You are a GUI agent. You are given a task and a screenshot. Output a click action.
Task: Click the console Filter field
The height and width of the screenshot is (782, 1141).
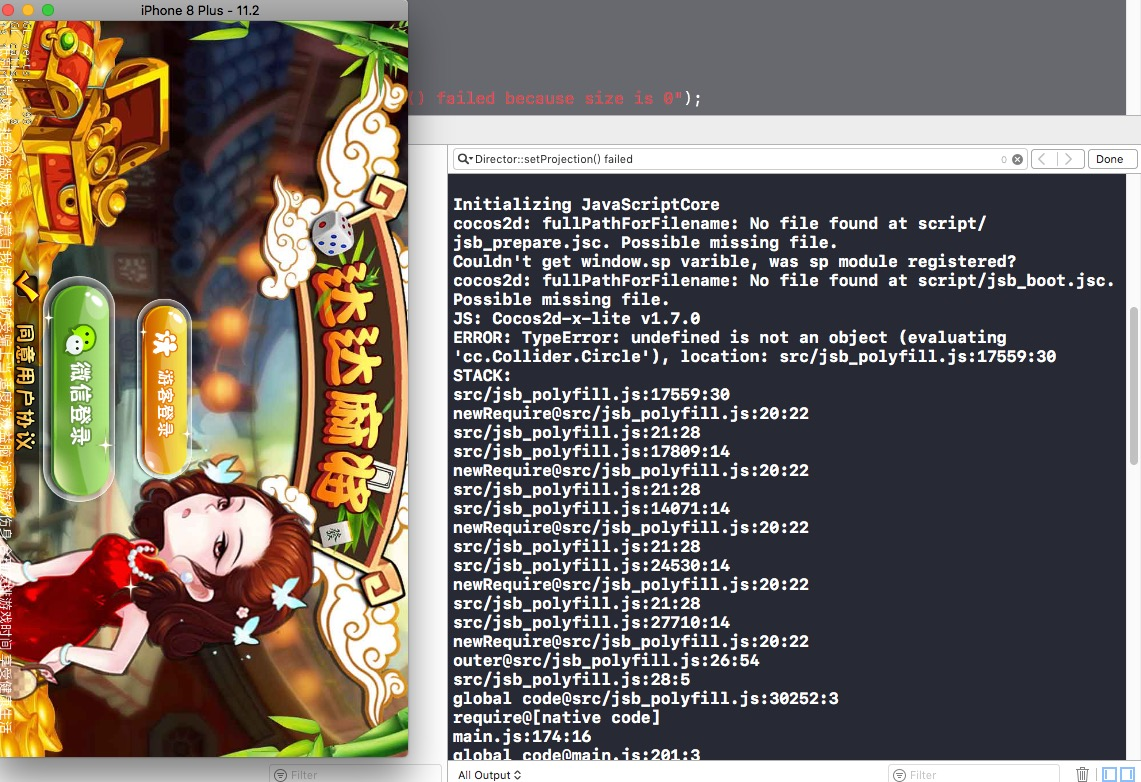(974, 775)
